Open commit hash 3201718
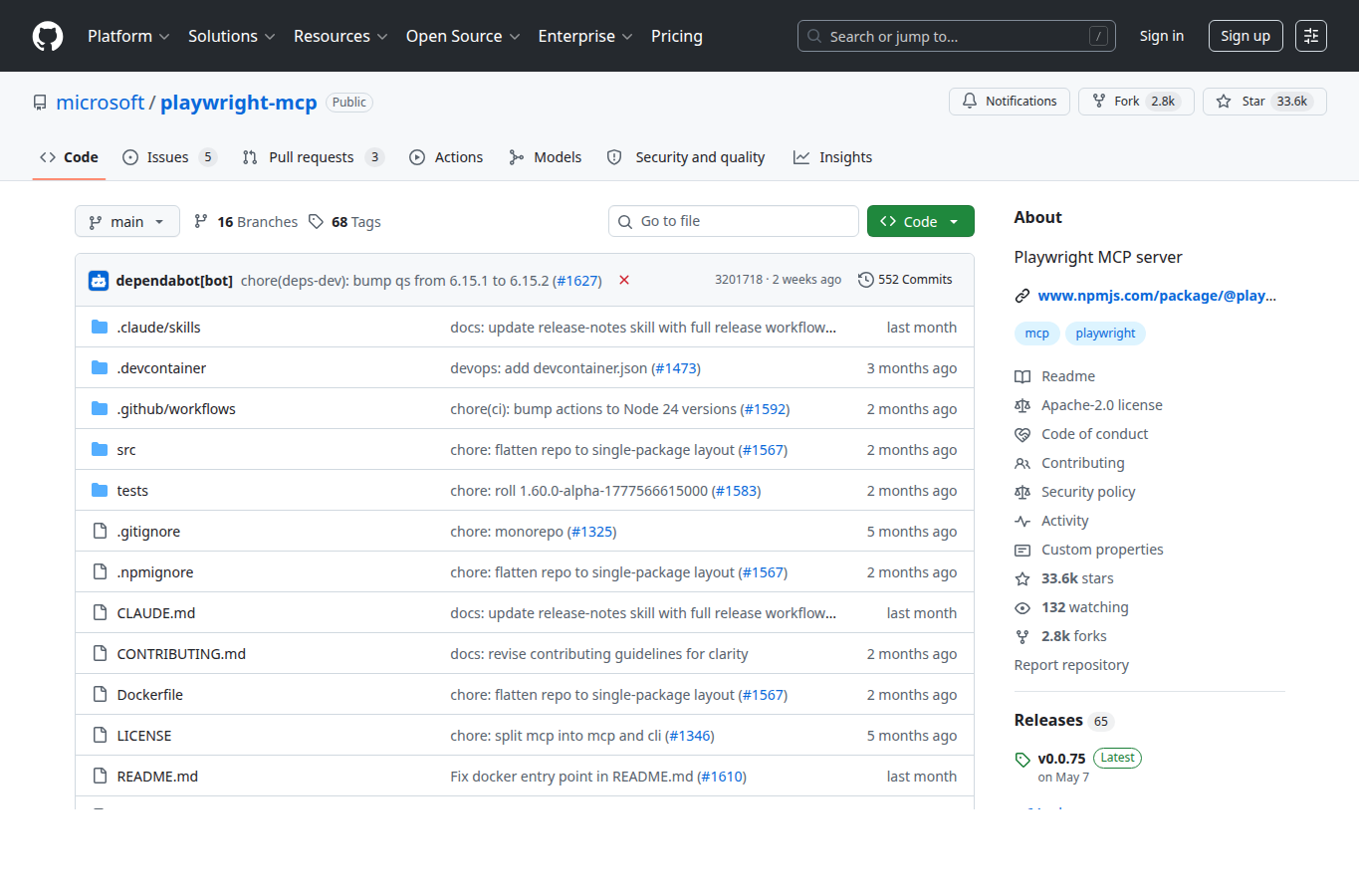Image resolution: width=1359 pixels, height=896 pixels. (x=739, y=280)
